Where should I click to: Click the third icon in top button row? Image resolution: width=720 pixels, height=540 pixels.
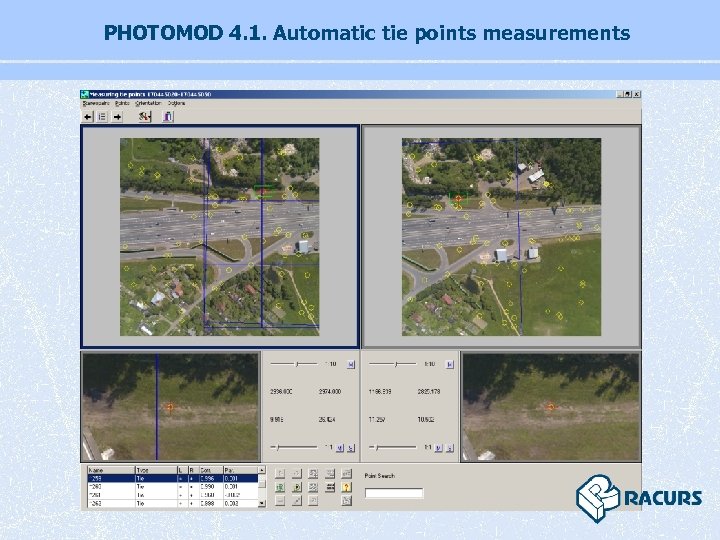pyautogui.click(x=313, y=473)
